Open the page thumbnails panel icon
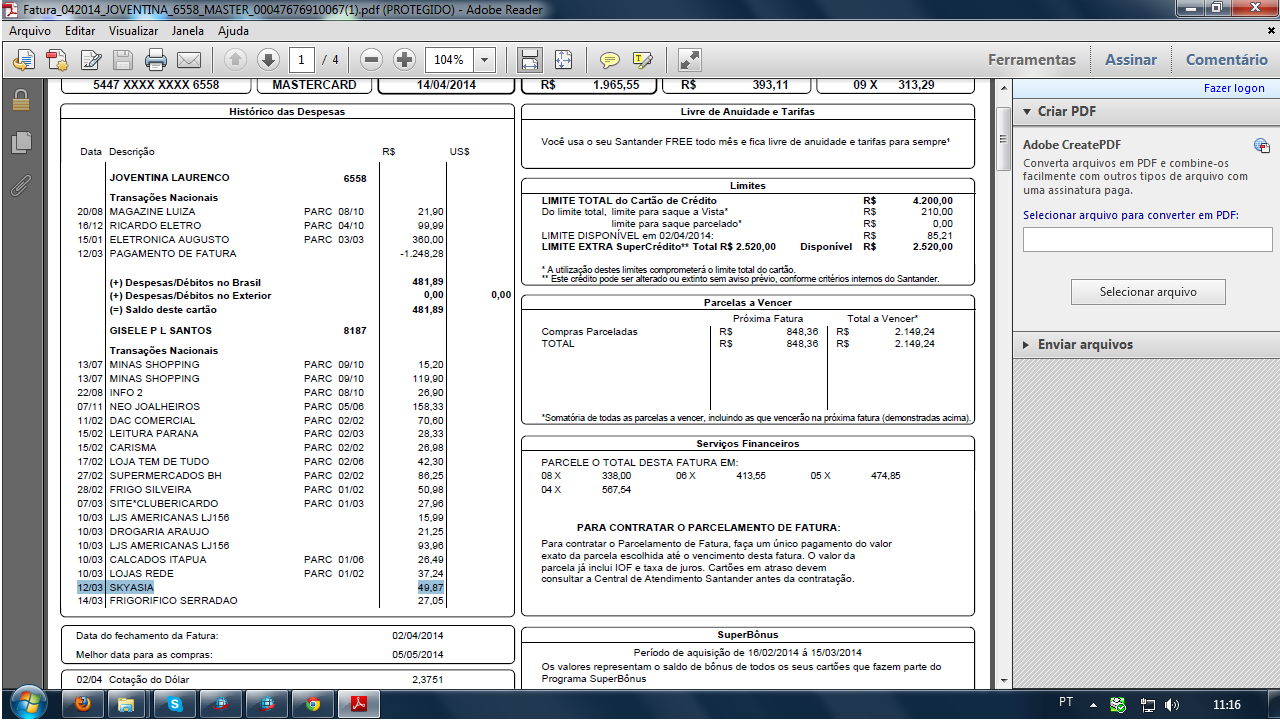This screenshot has width=1280, height=720. (20, 143)
